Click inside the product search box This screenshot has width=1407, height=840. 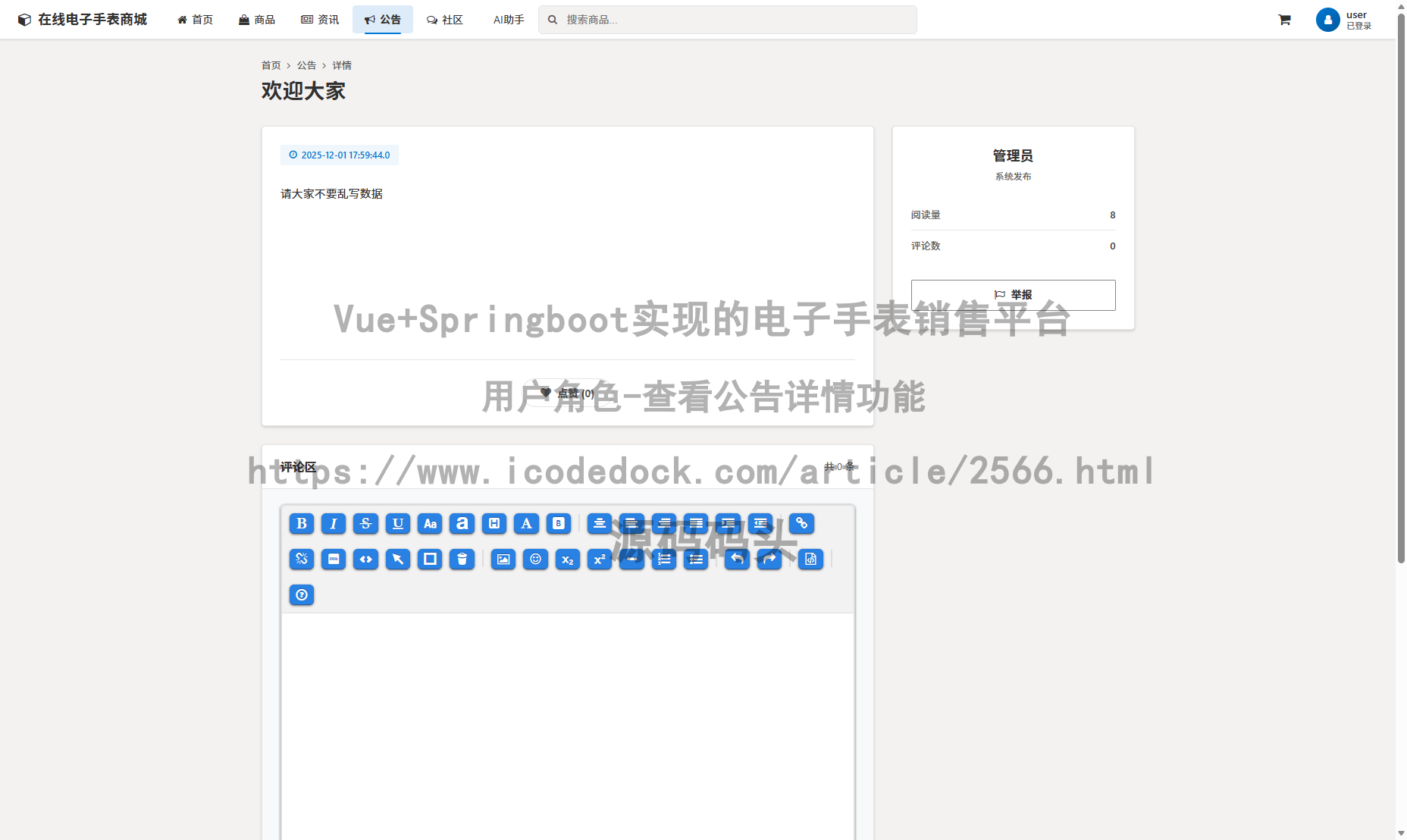[726, 20]
